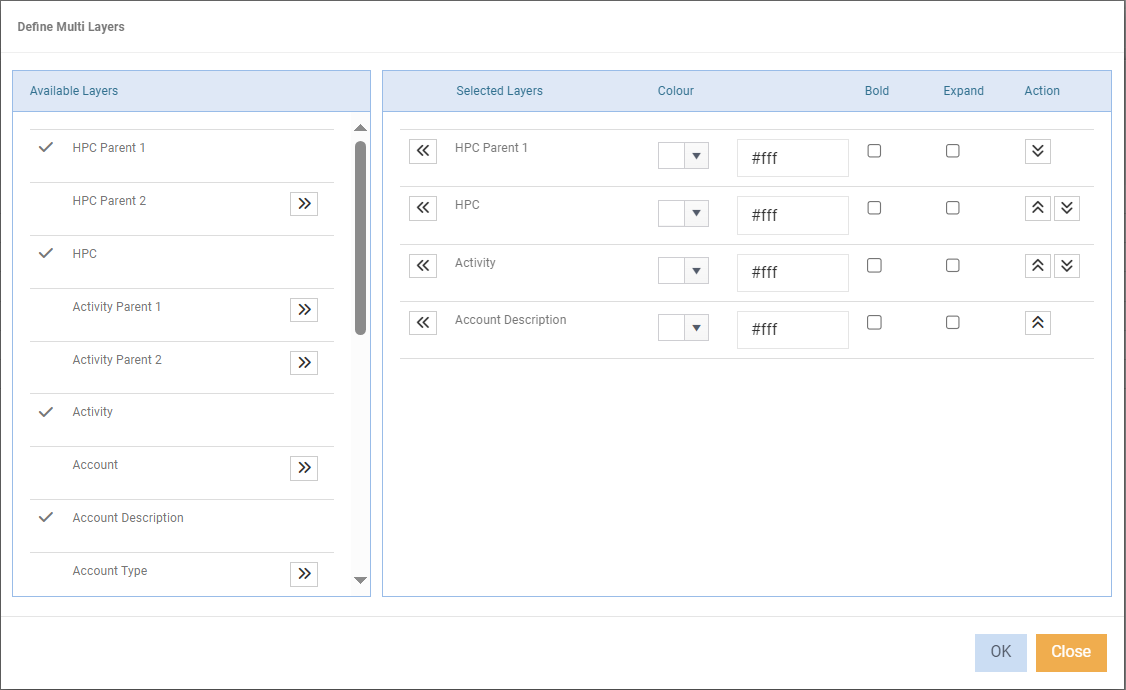This screenshot has height=690, width=1126.
Task: Click the colour swatch for the HPC row
Action: click(x=671, y=213)
